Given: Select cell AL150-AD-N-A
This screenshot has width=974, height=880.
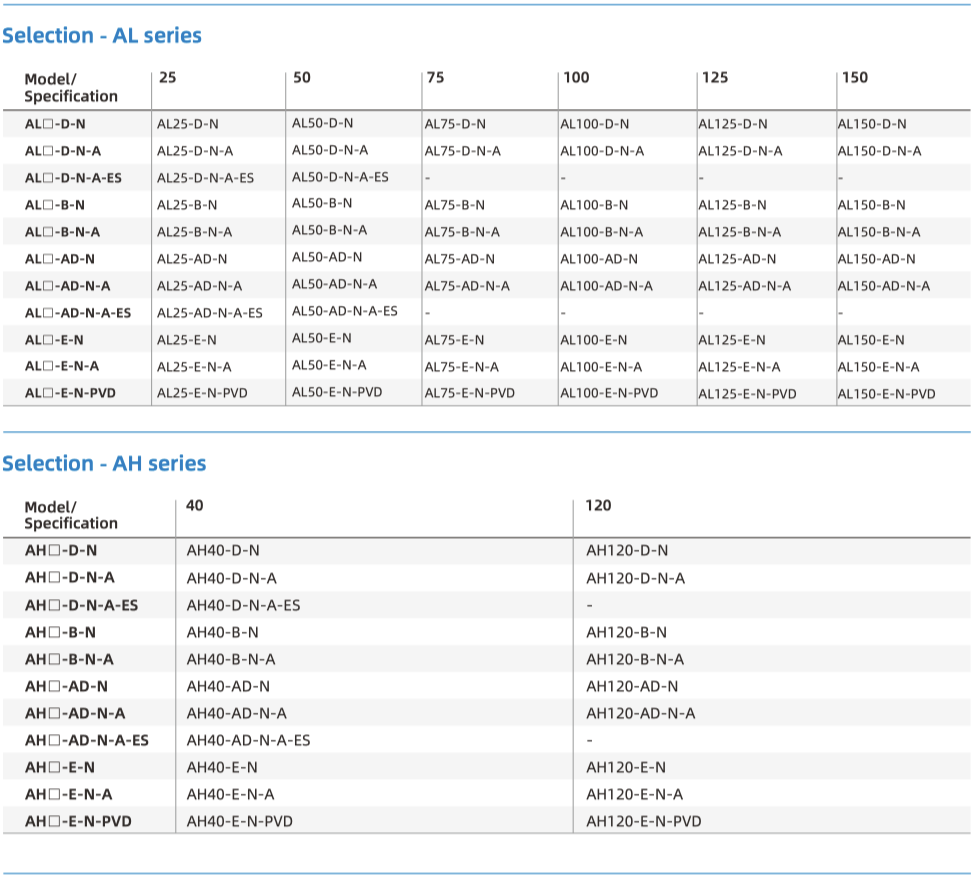Looking at the screenshot, I should tap(883, 286).
